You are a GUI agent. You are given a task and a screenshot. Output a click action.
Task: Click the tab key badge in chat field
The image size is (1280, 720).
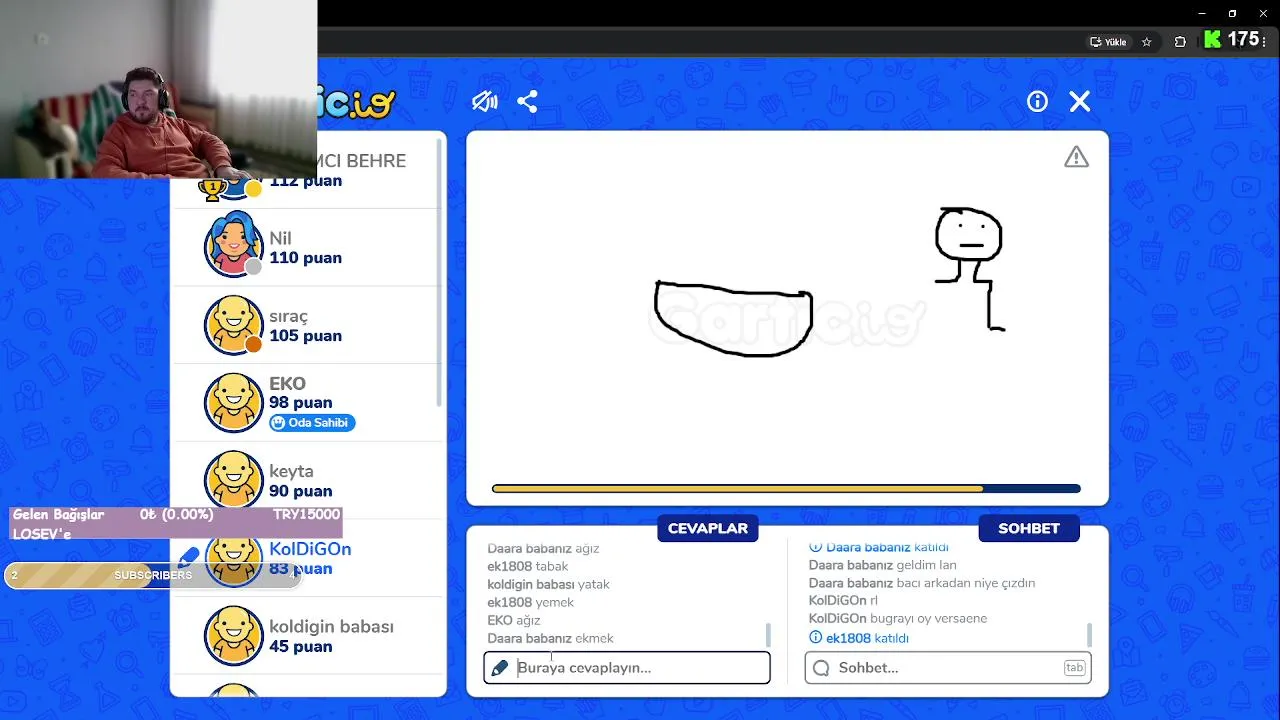click(x=1074, y=668)
